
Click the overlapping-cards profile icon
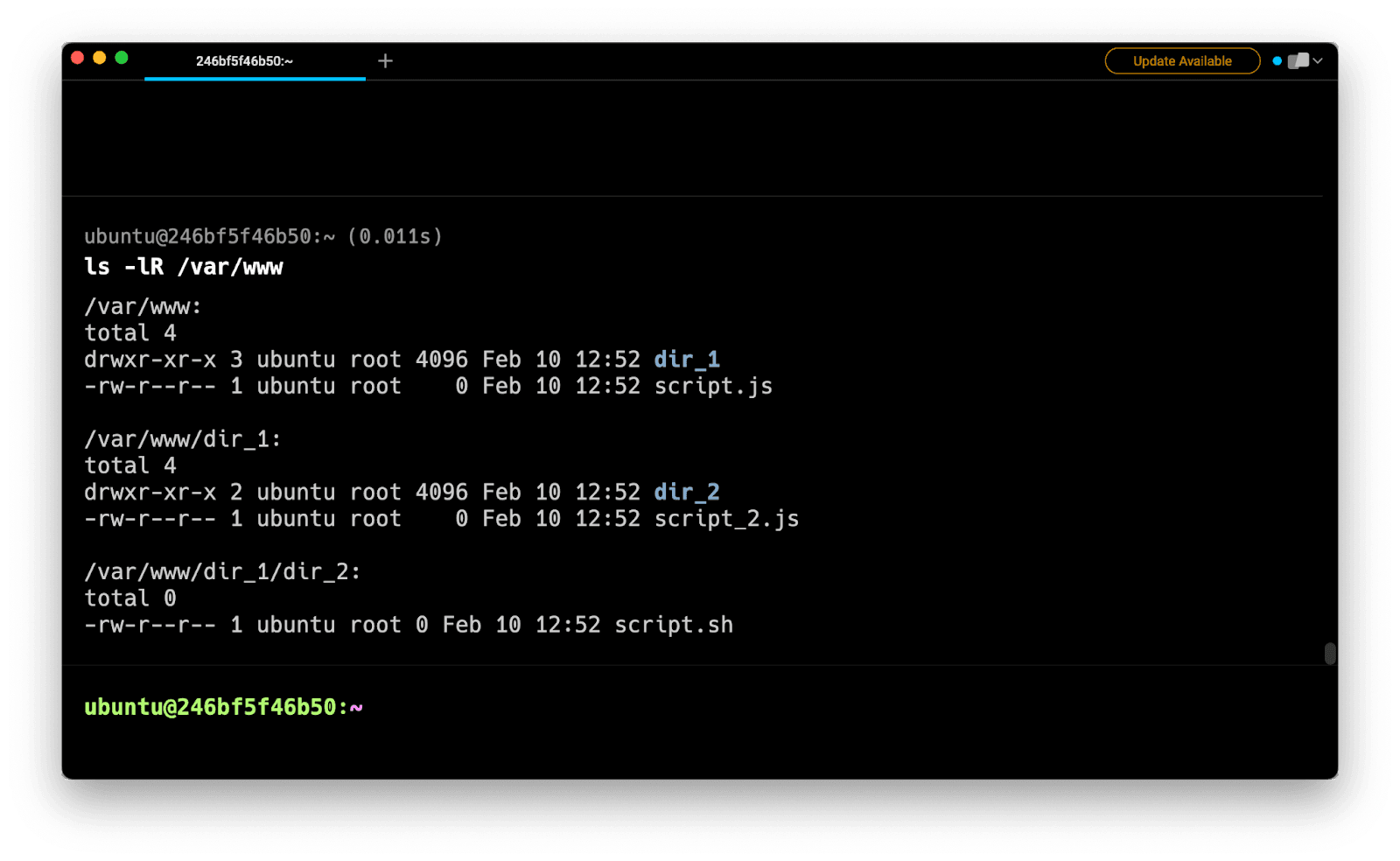point(1298,61)
